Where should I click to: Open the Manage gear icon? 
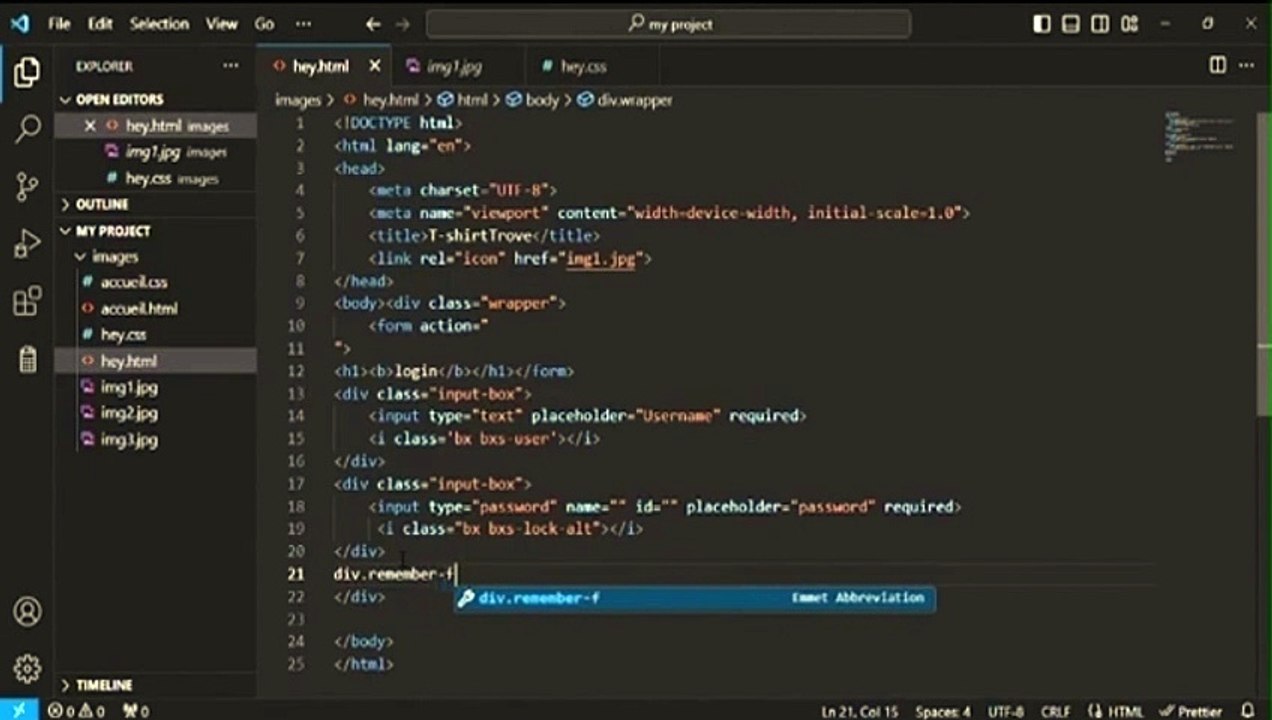click(27, 668)
